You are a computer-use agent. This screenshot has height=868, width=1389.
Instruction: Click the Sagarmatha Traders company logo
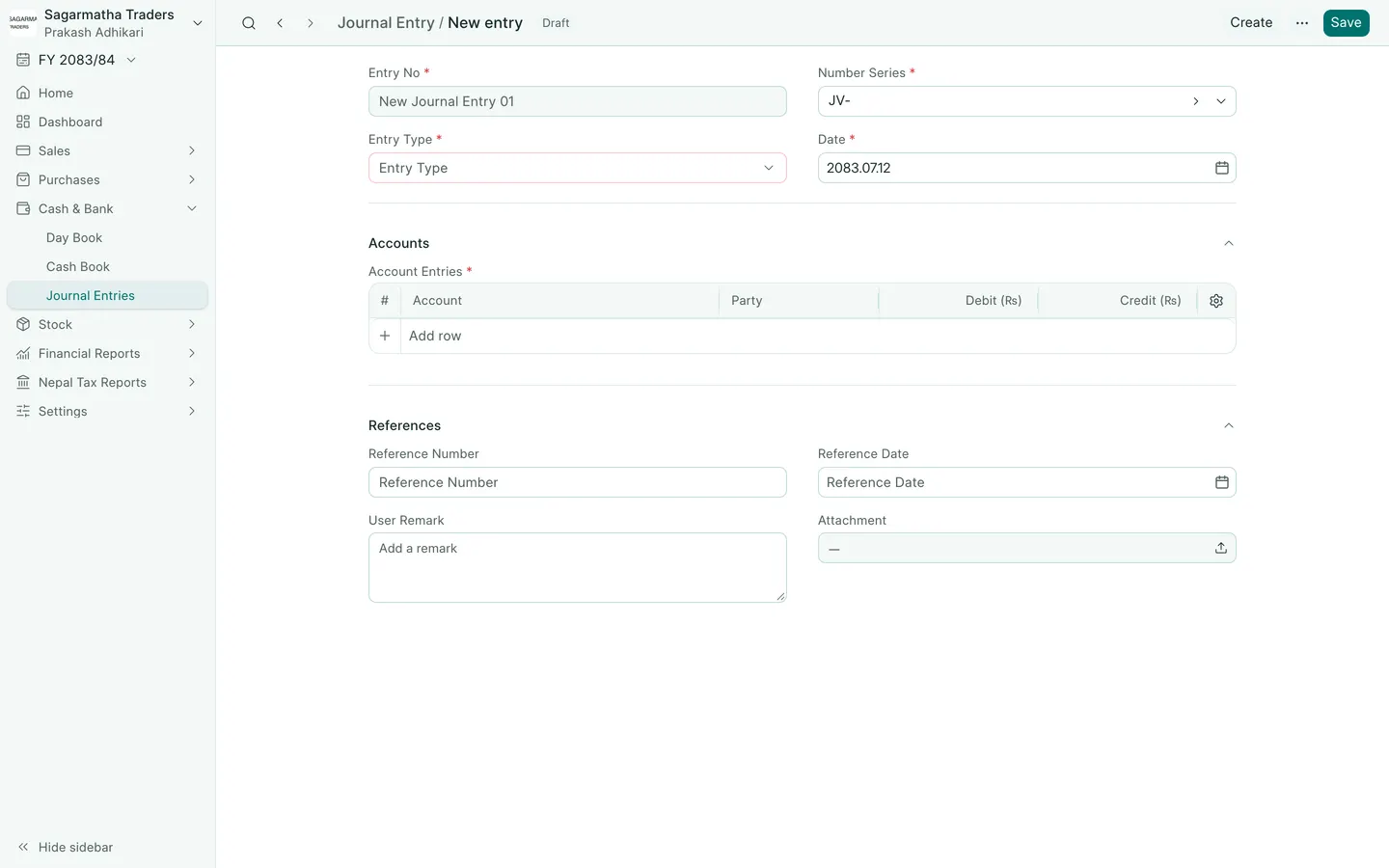coord(23,23)
